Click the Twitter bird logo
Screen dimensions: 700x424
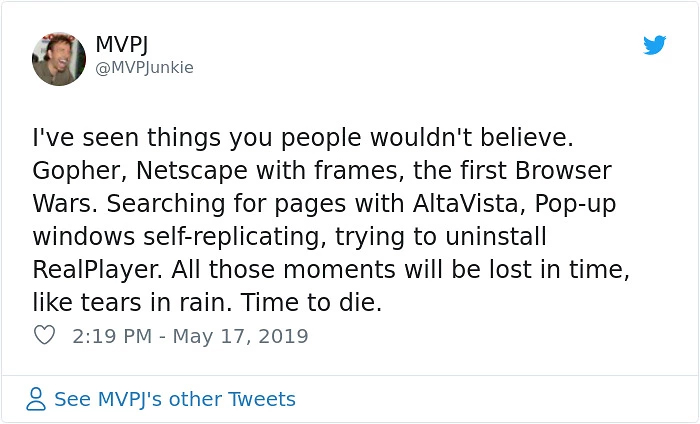(x=655, y=45)
